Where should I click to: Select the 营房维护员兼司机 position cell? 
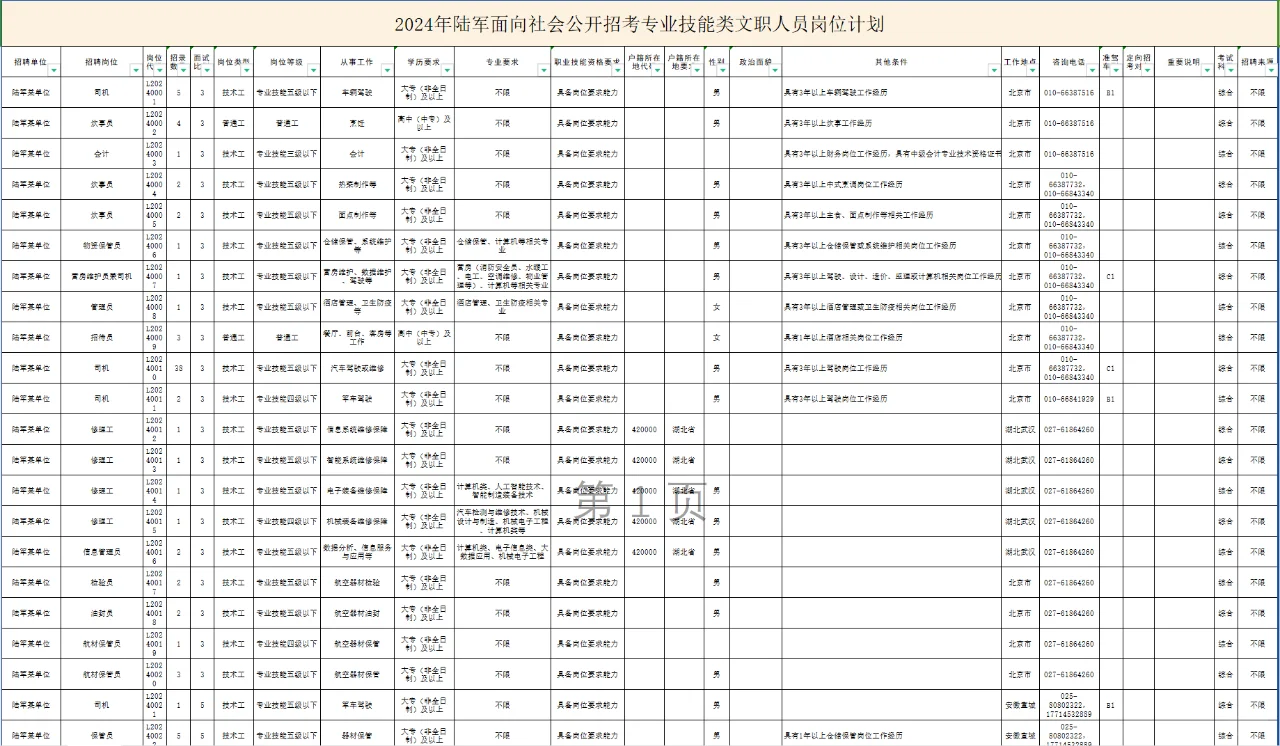(x=102, y=276)
